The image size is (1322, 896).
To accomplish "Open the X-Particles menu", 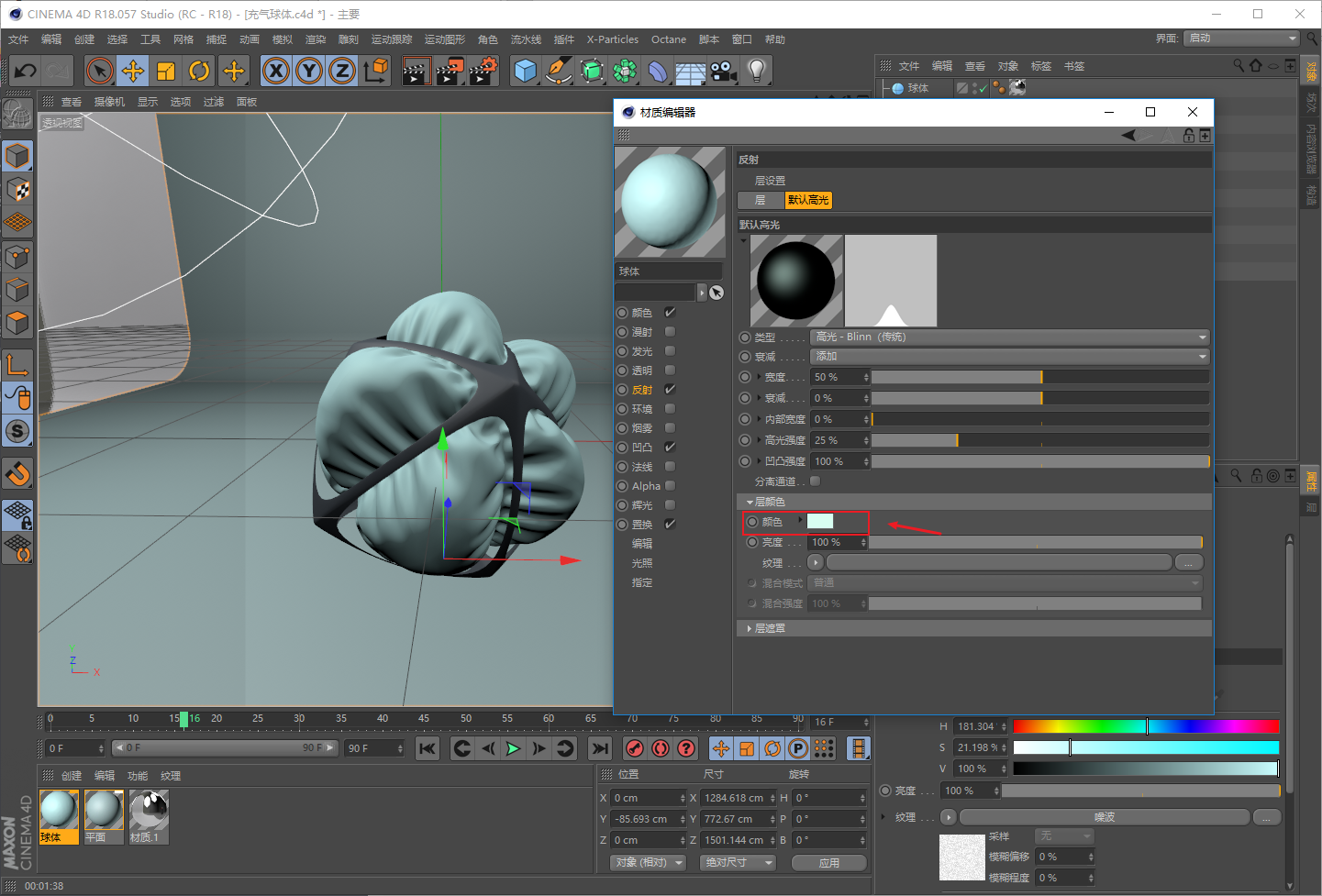I will [613, 39].
